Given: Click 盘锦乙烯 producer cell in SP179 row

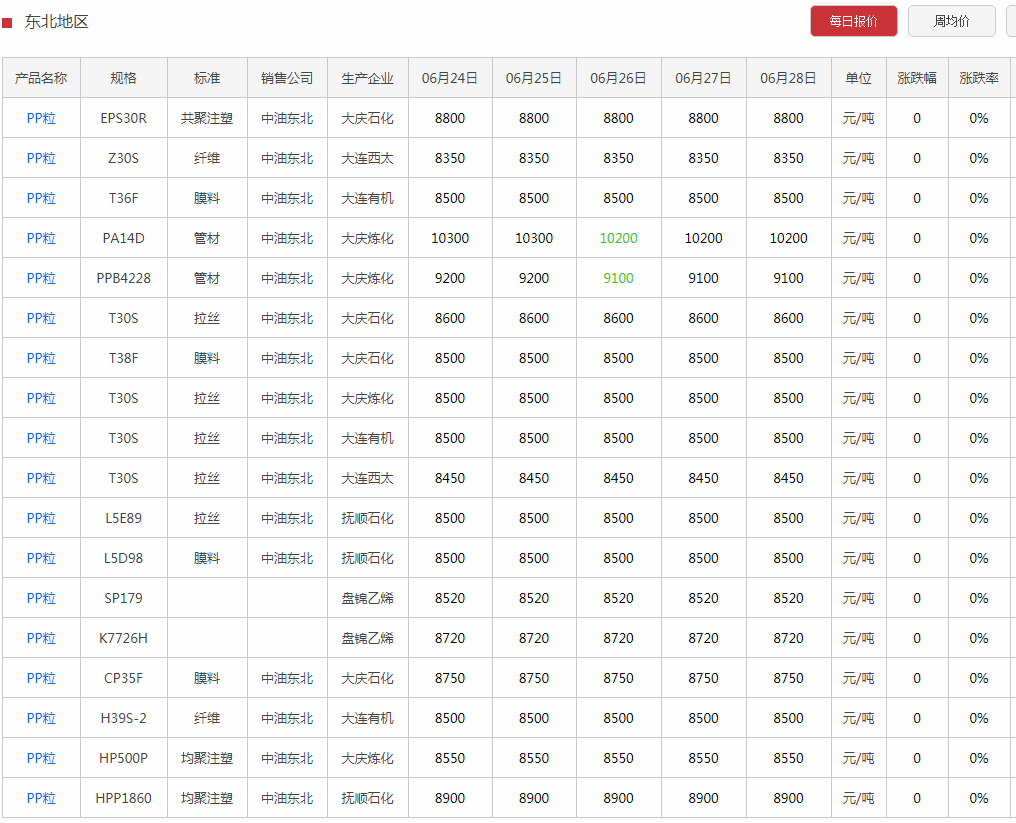Looking at the screenshot, I should coord(367,598).
